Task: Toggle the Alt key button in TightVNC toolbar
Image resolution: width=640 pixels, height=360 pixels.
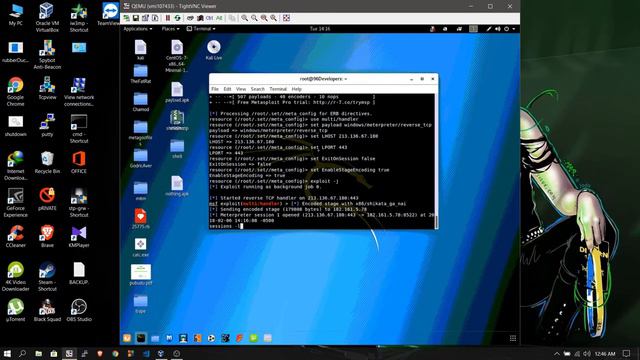Action: (219, 18)
